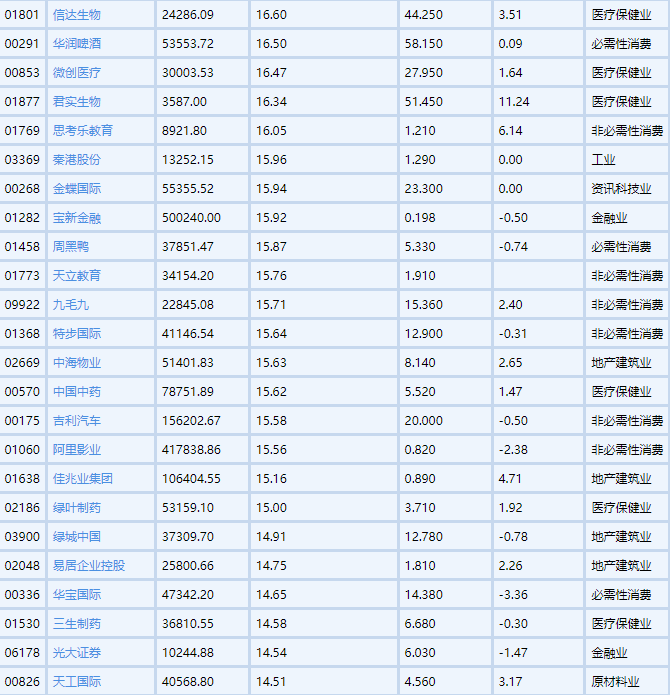Select stock code 00853

pyautogui.click(x=22, y=73)
